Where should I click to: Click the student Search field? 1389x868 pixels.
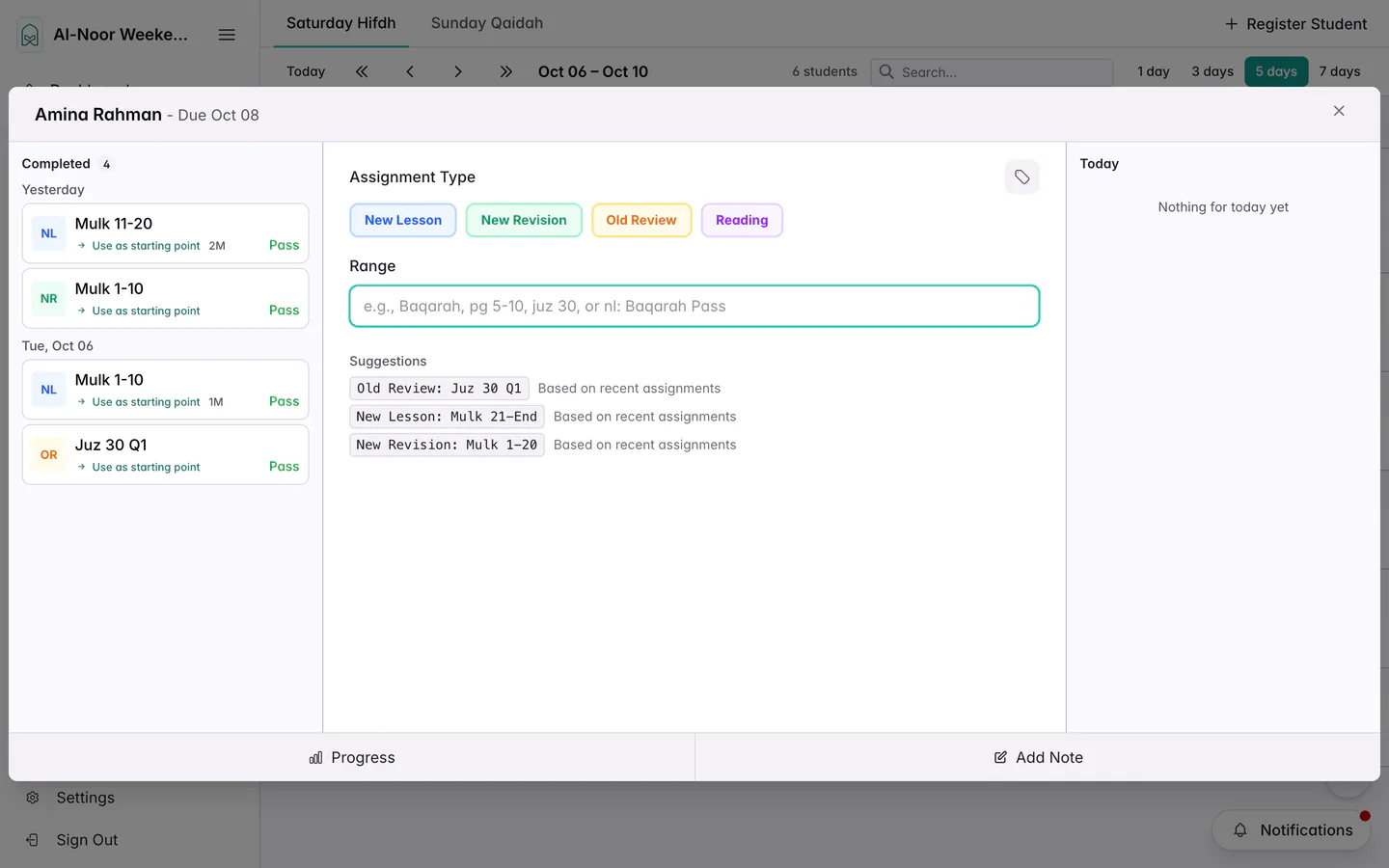992,72
